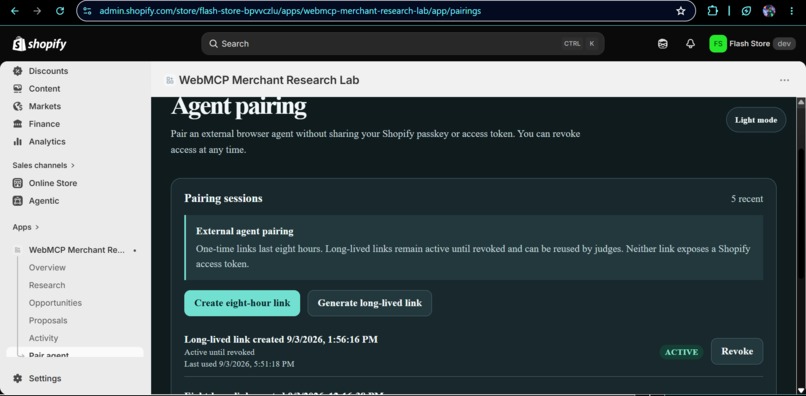Click the app page scrollbar up arrow
Viewport: 806px width, 396px height.
coord(801,102)
